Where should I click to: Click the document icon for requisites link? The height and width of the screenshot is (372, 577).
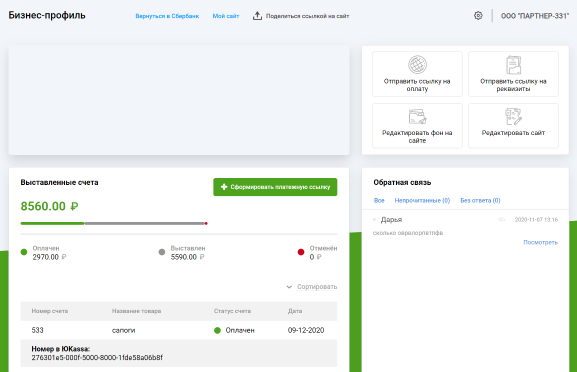tap(513, 65)
